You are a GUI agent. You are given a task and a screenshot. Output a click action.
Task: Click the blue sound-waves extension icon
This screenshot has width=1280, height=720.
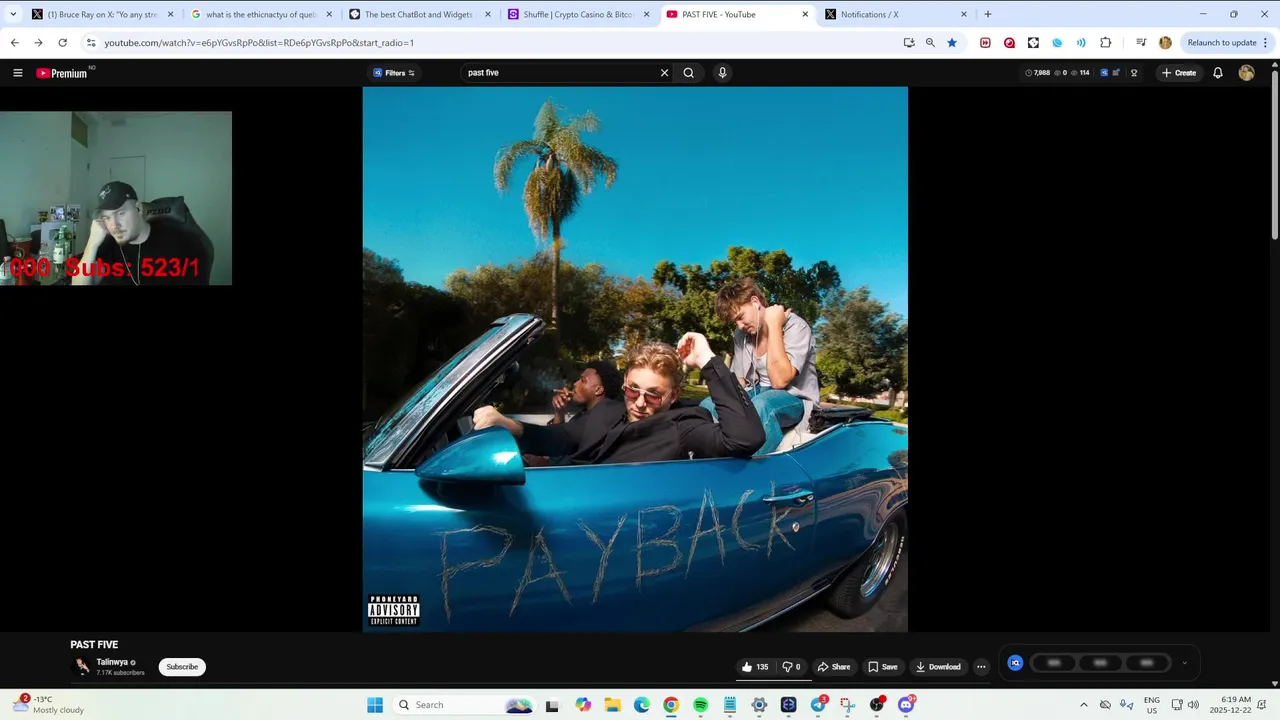tap(1081, 43)
